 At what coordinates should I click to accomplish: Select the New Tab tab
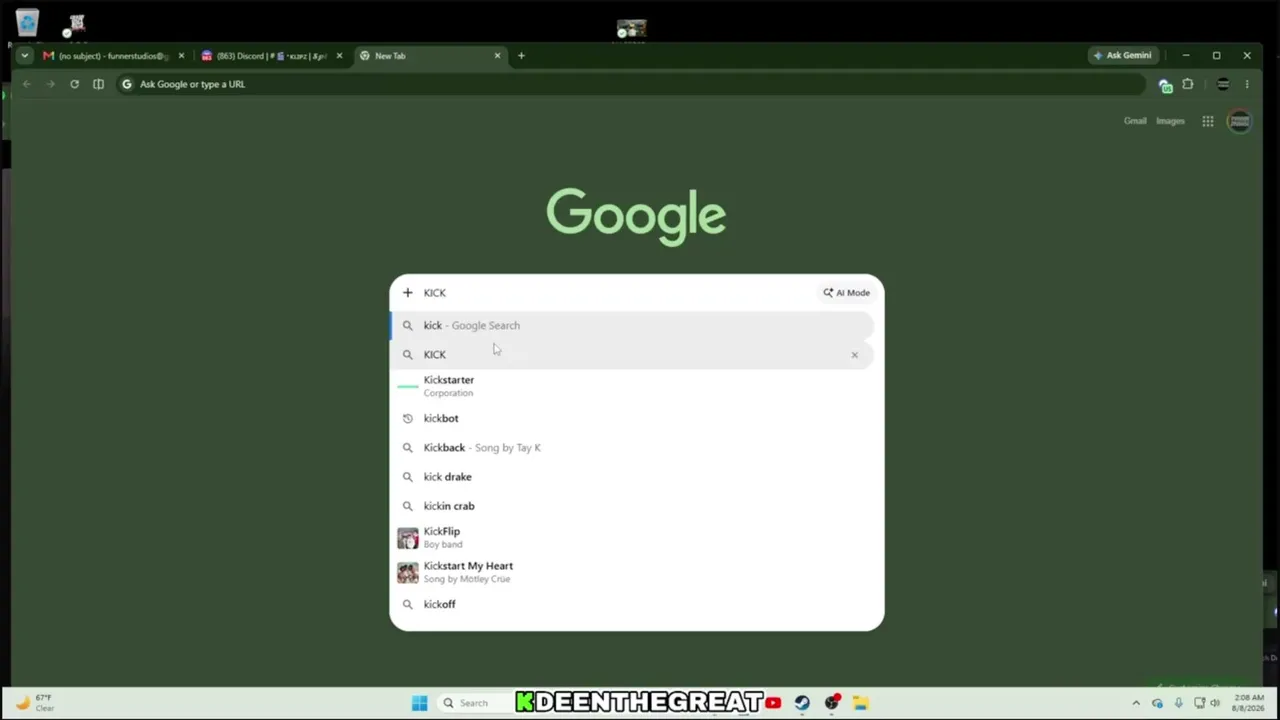[425, 56]
